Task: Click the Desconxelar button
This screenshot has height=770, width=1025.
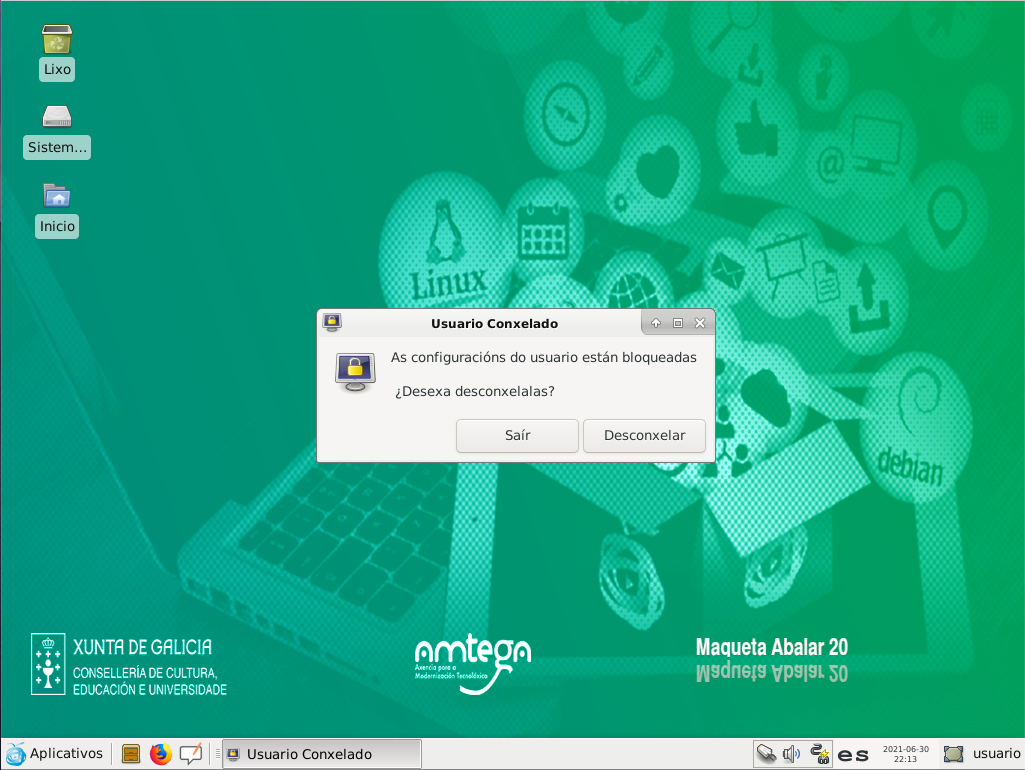Action: click(x=644, y=436)
